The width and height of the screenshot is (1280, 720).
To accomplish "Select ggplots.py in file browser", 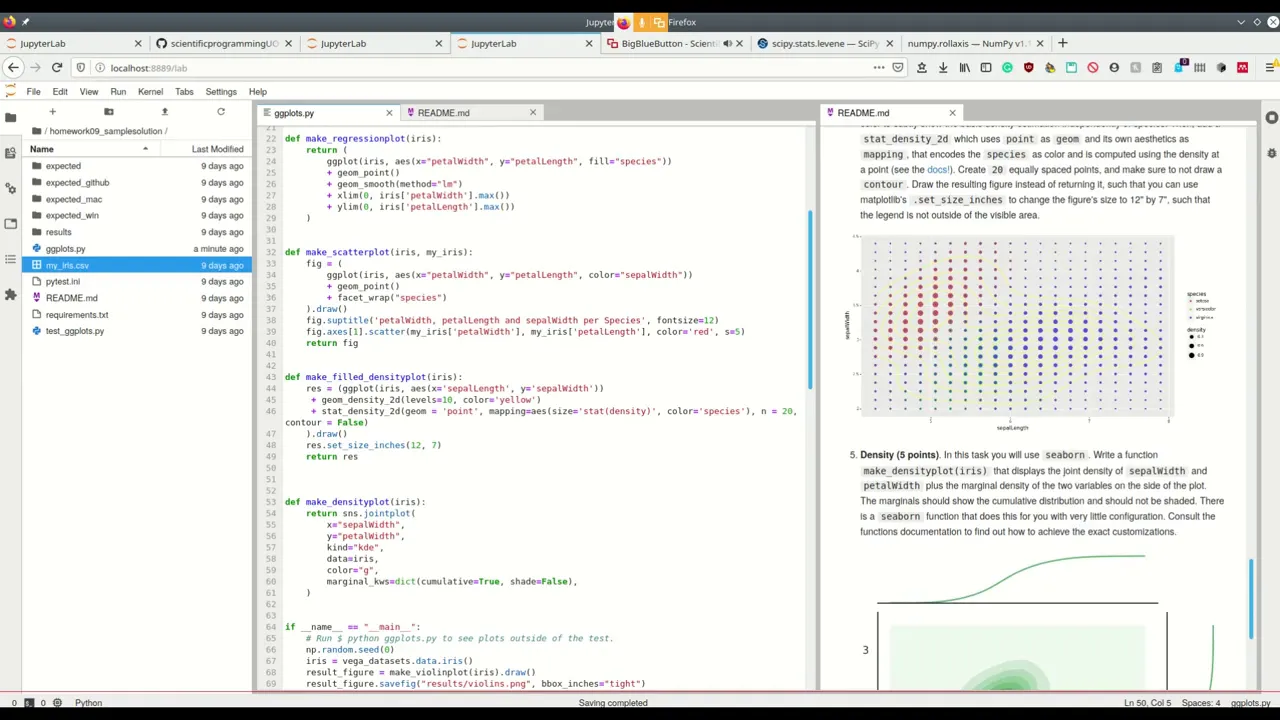I will [137, 249].
